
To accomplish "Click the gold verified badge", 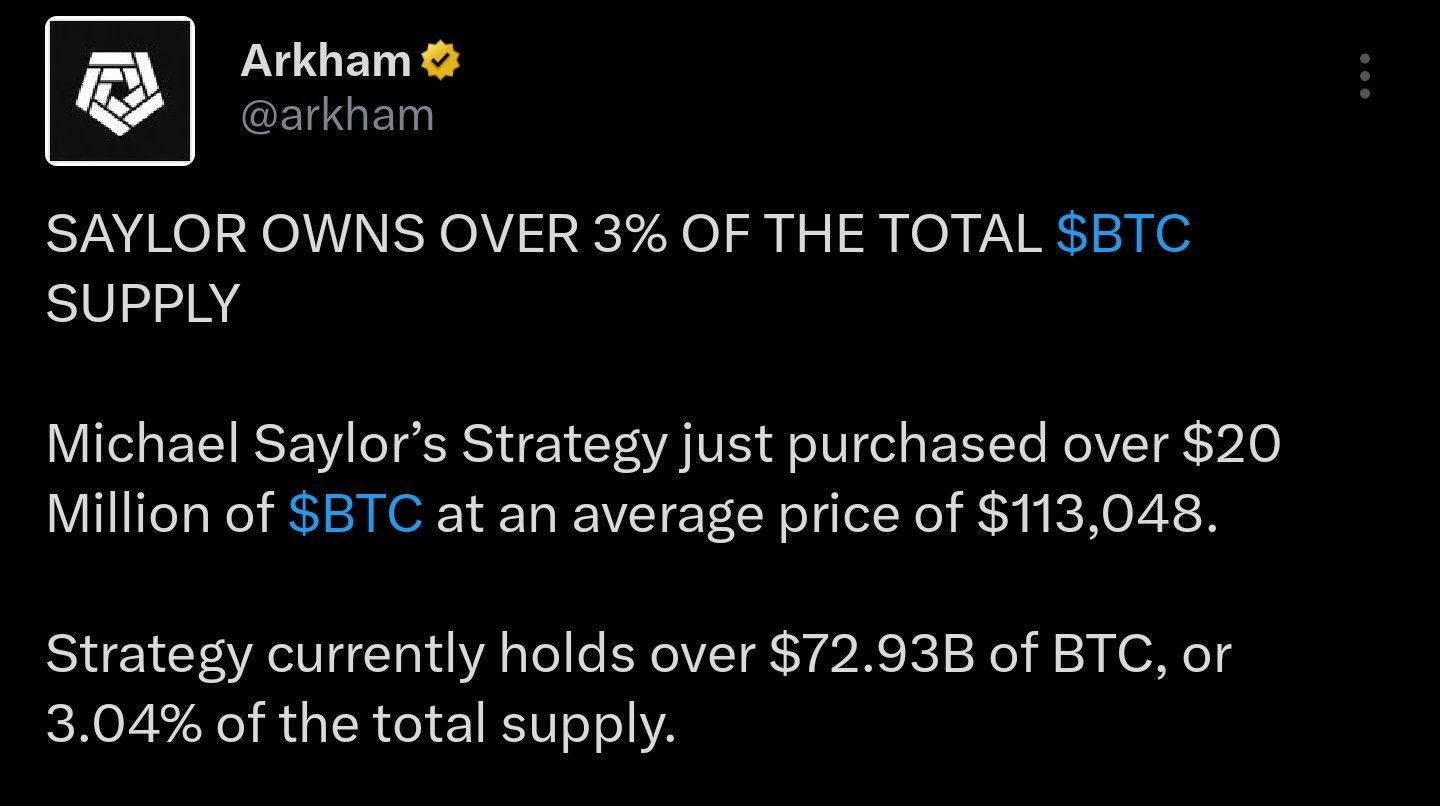I will point(441,62).
